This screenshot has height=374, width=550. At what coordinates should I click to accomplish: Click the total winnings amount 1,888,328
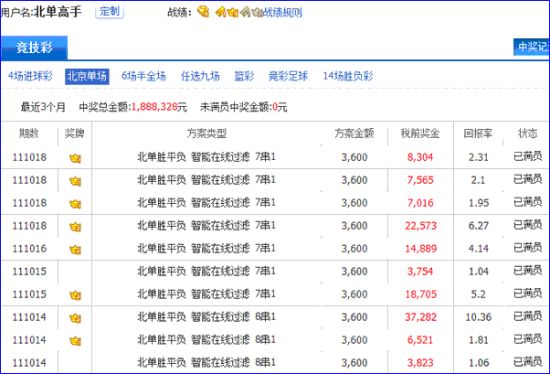pyautogui.click(x=154, y=107)
